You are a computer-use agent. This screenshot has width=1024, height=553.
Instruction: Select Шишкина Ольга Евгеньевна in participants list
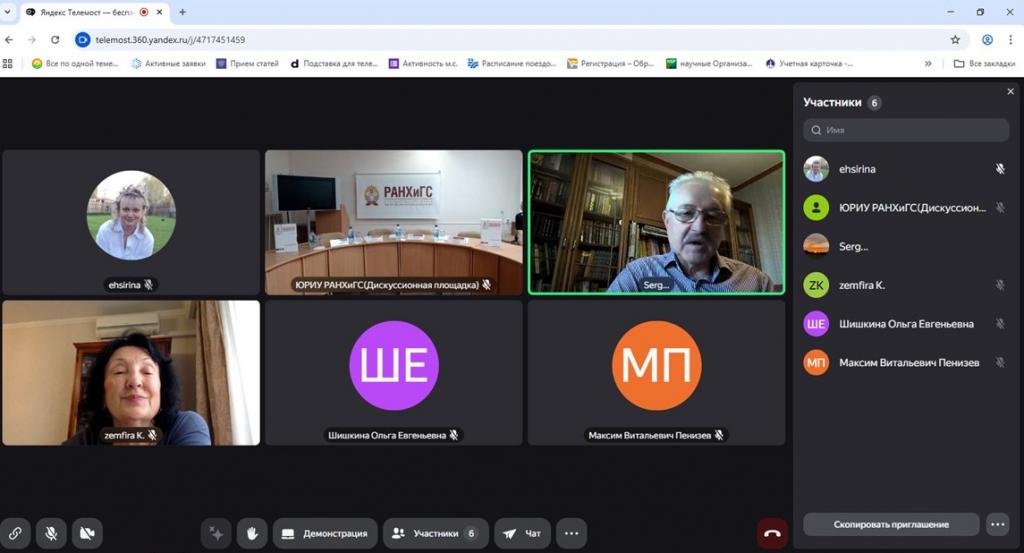coord(905,324)
